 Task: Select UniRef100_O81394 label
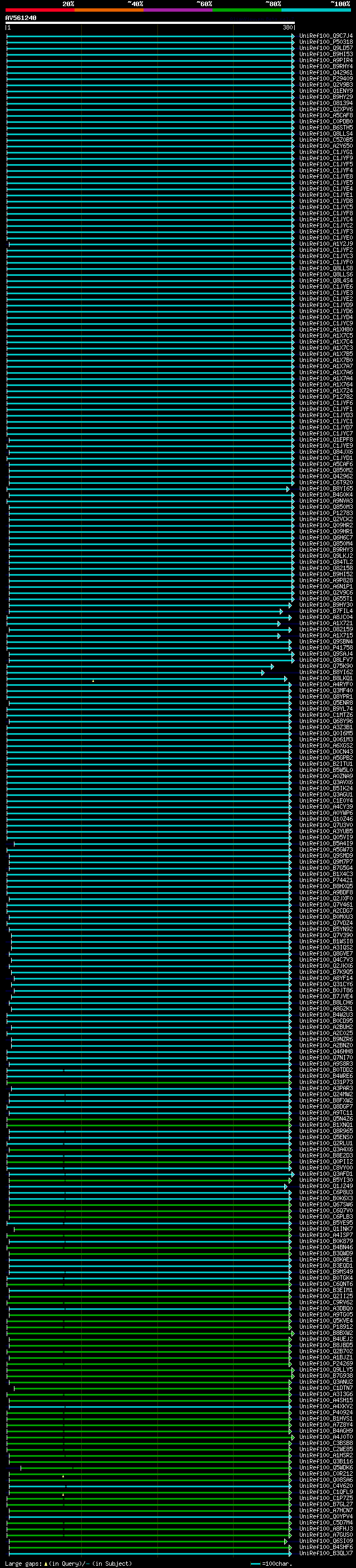coord(325,103)
